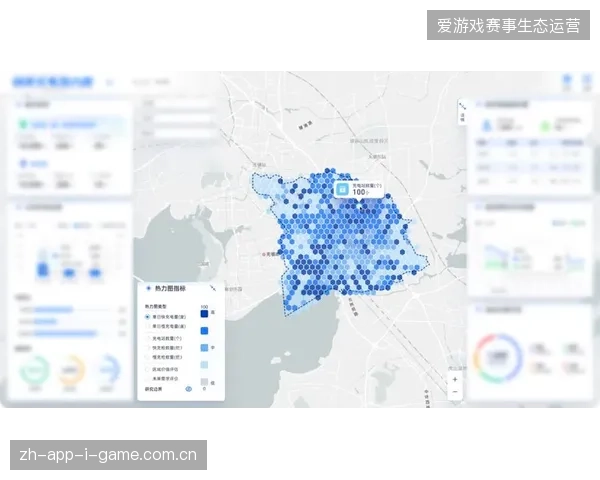The image size is (600, 480).
Task: Click green icon in right top panel
Action: (x=545, y=126)
